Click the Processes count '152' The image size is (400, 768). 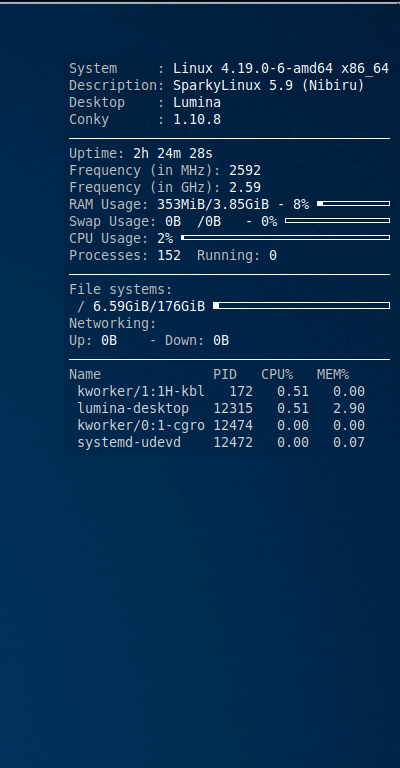[x=169, y=256]
